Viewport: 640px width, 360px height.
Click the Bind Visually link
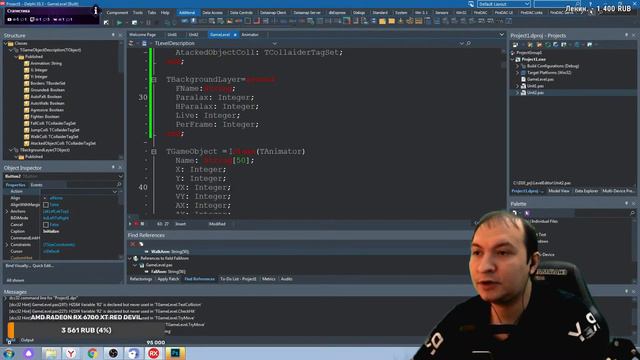(x=18, y=266)
